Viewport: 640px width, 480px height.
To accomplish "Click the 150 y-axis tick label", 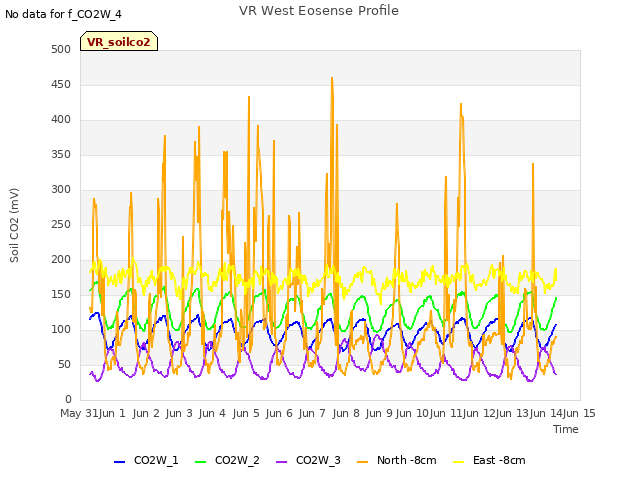I will click(x=61, y=295).
